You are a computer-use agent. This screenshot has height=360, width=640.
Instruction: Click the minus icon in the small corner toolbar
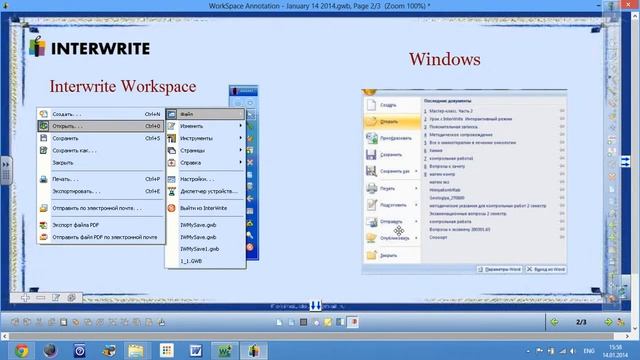point(40,298)
